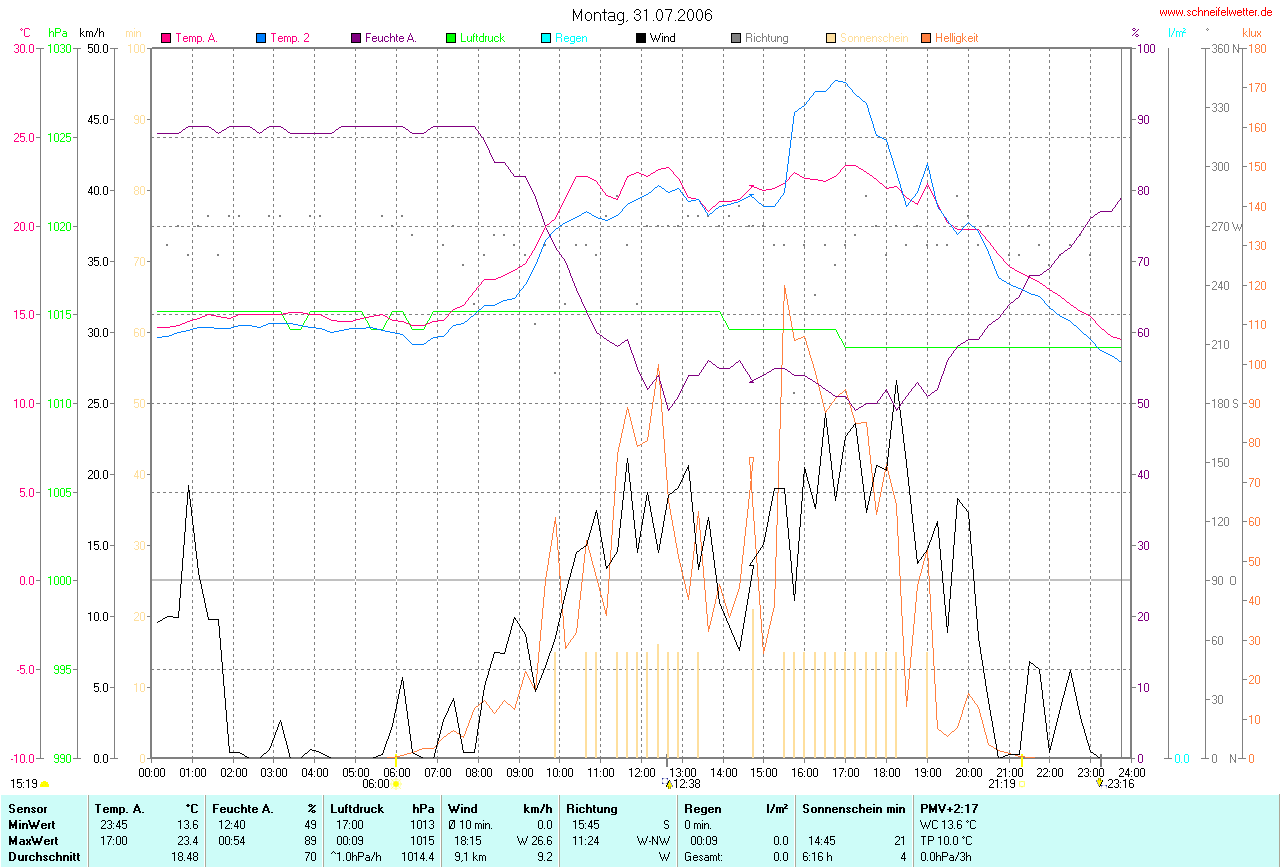Click the klux axis unit label
Viewport: 1280px width, 867px height.
coord(1252,33)
